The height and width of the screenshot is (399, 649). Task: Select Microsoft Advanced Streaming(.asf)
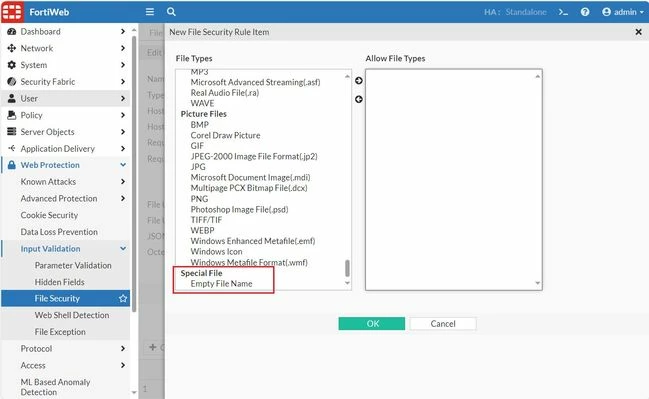[x=255, y=82]
